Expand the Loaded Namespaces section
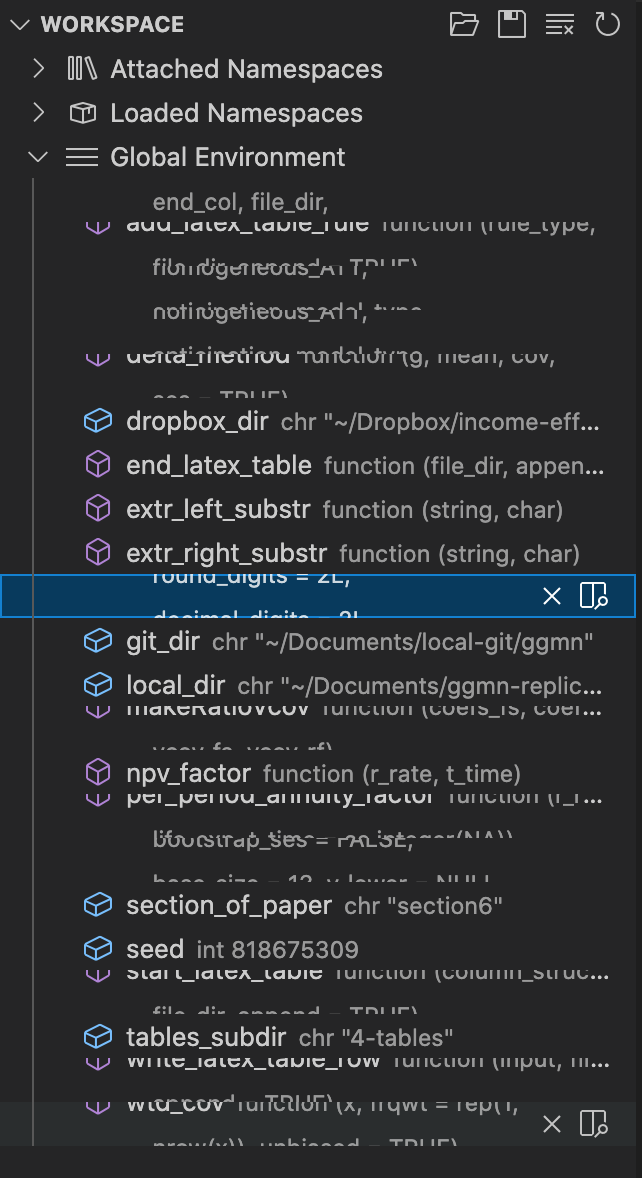642x1178 pixels. click(38, 113)
